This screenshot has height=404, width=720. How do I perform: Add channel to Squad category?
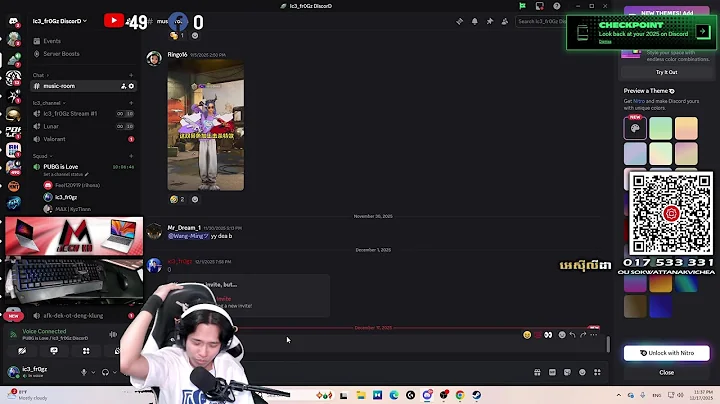tap(131, 156)
